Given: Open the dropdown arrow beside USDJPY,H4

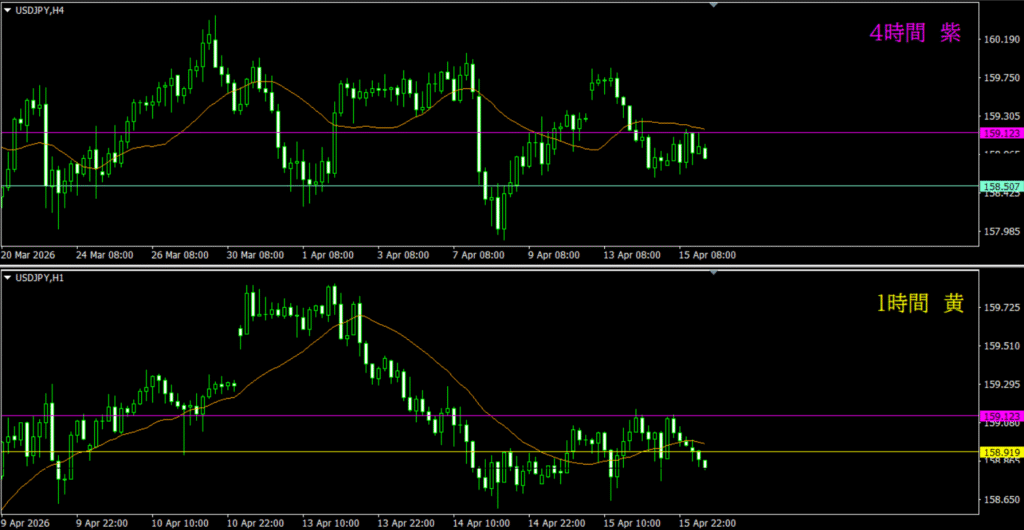Looking at the screenshot, I should tap(7, 9).
